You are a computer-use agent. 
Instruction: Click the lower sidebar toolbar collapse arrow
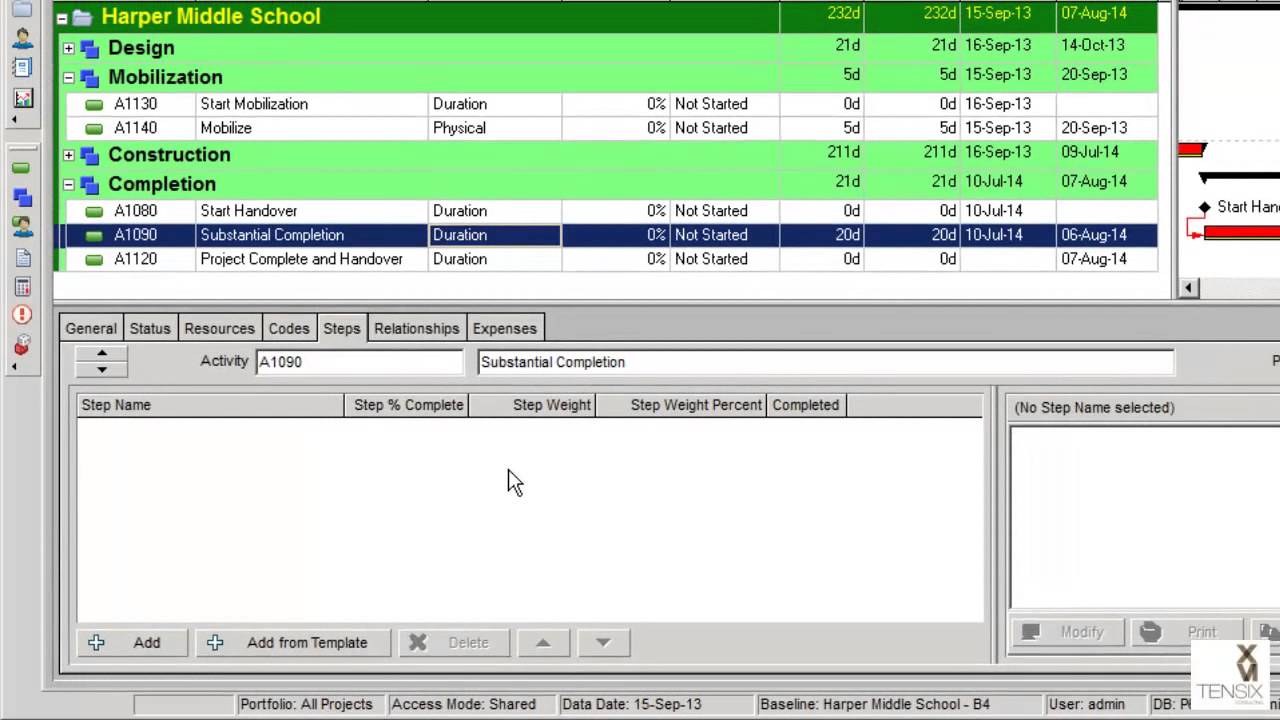pos(14,367)
